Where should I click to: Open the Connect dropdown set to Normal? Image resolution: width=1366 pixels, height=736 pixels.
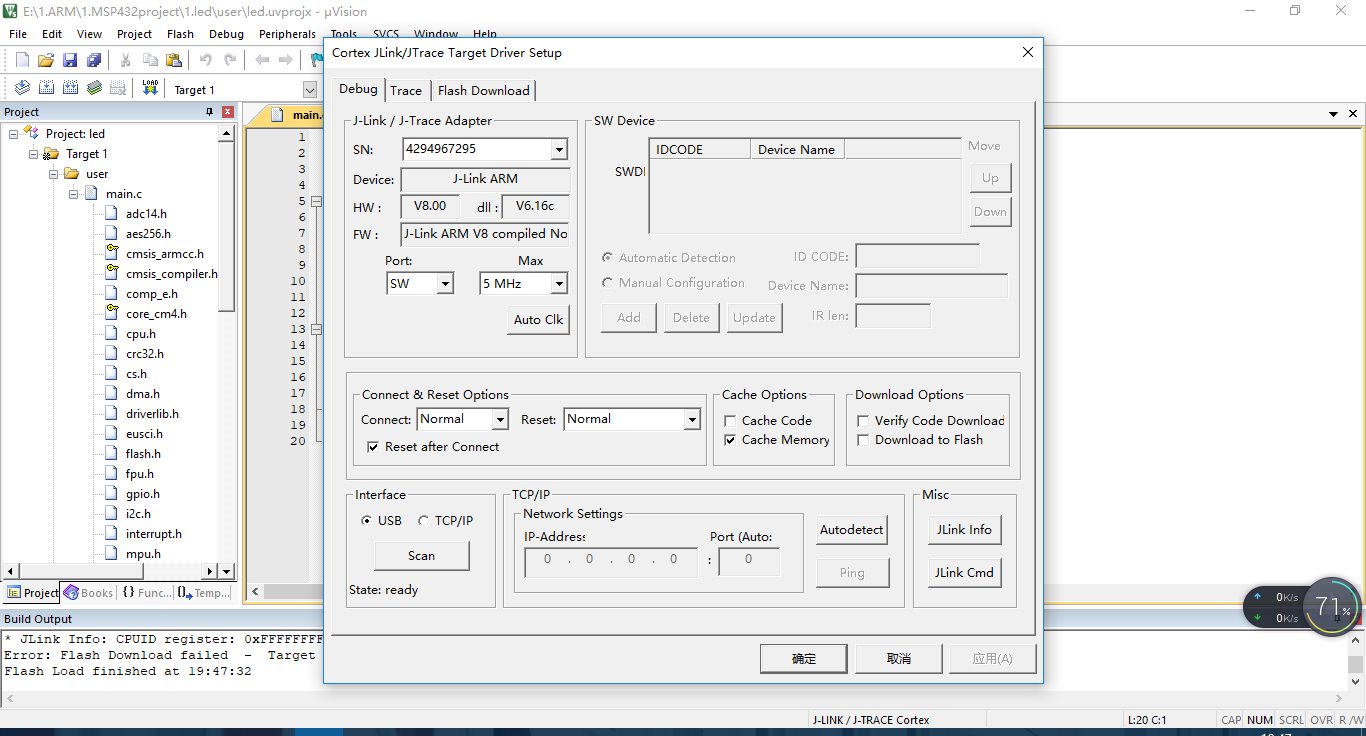(x=501, y=420)
